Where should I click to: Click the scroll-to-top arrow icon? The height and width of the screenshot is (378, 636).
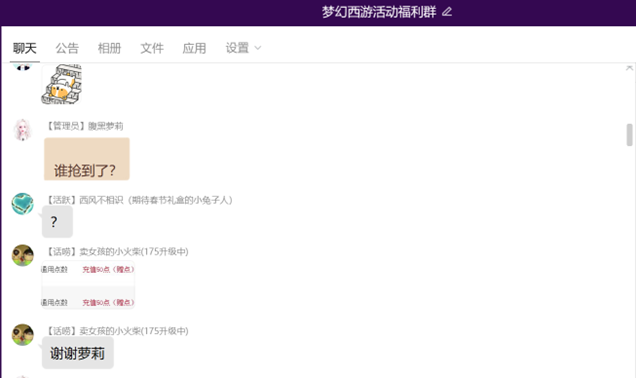[x=629, y=68]
